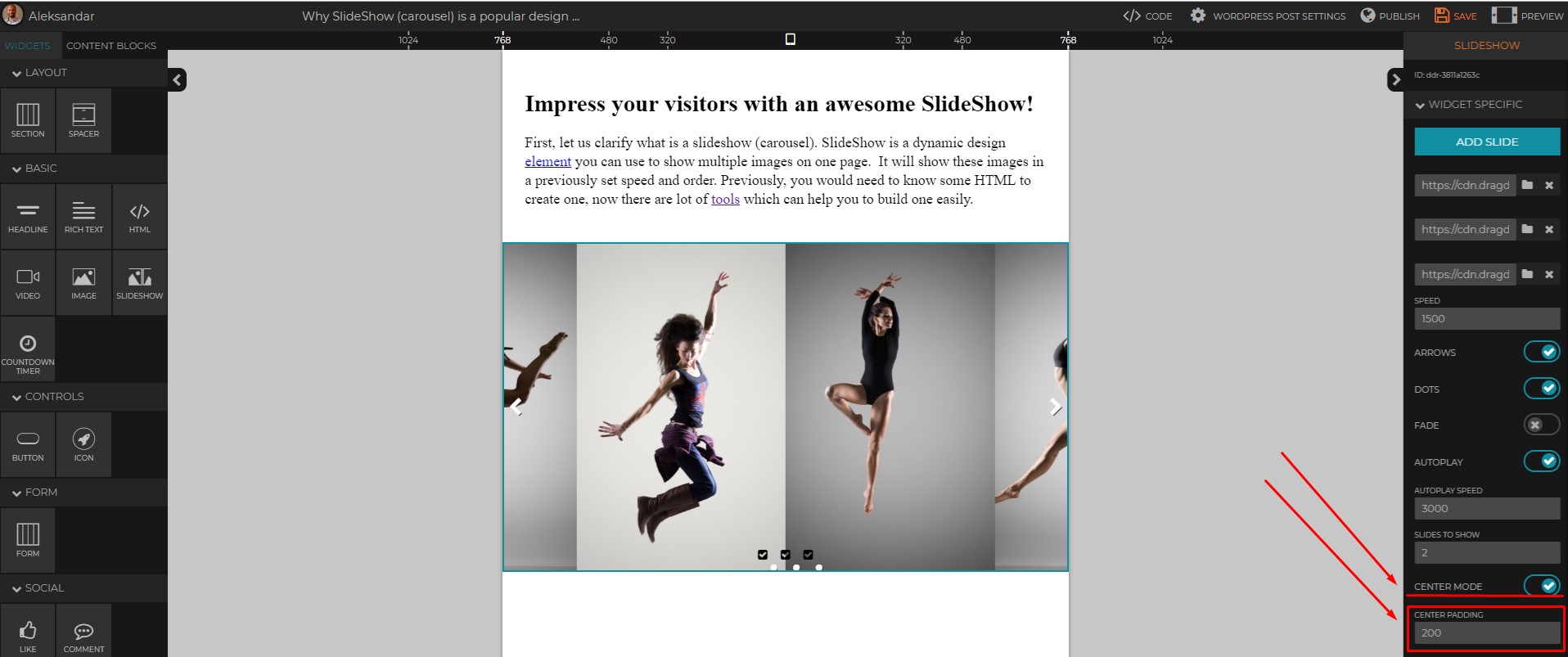Choose the Rich Text widget
This screenshot has height=657, width=1568.
pyautogui.click(x=83, y=217)
